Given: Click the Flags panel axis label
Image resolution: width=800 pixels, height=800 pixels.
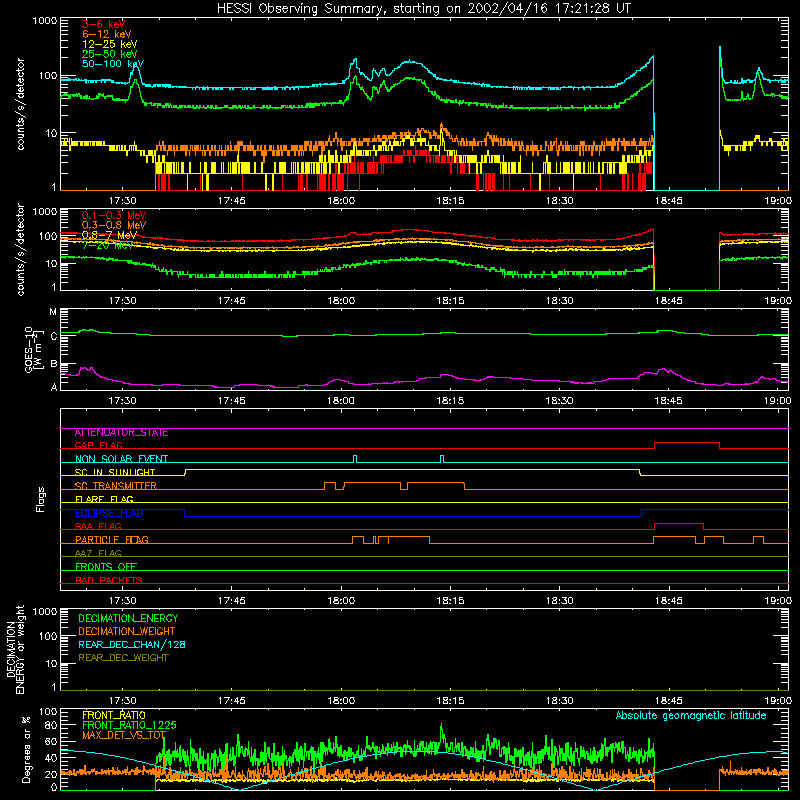Looking at the screenshot, I should tap(41, 499).
